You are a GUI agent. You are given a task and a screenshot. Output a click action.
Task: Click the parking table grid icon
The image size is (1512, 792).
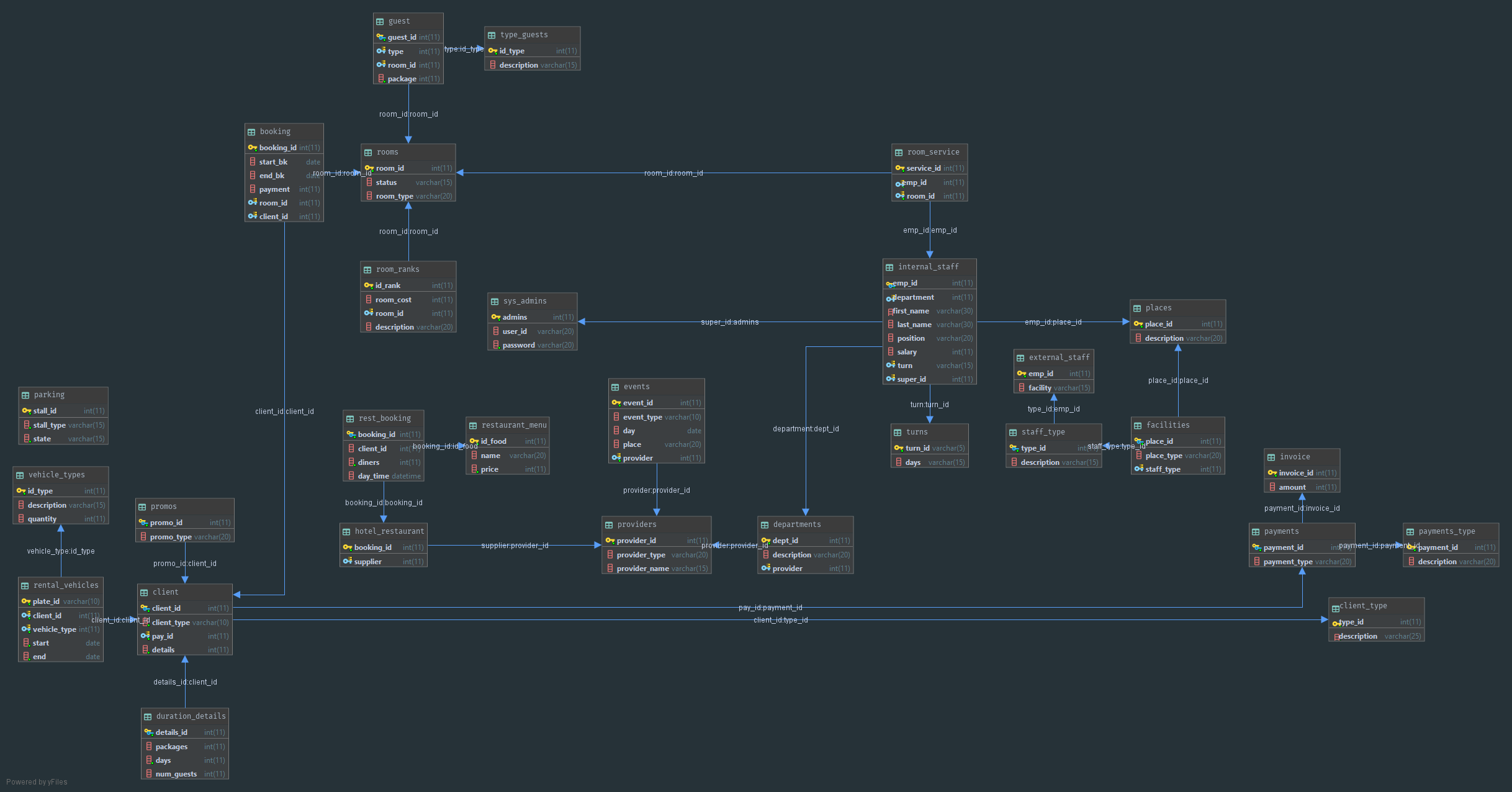coord(25,395)
